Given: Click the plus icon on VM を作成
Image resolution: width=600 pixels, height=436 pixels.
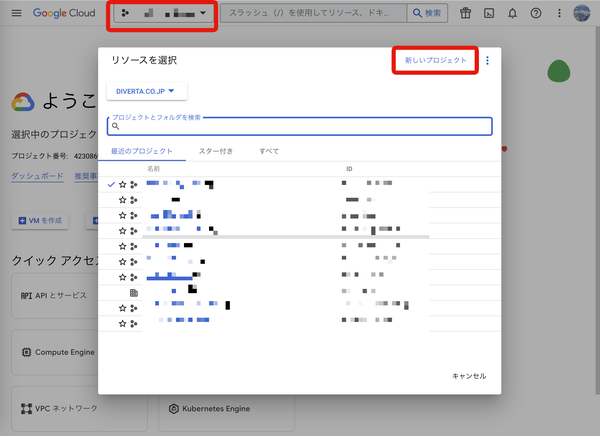Looking at the screenshot, I should coord(22,220).
